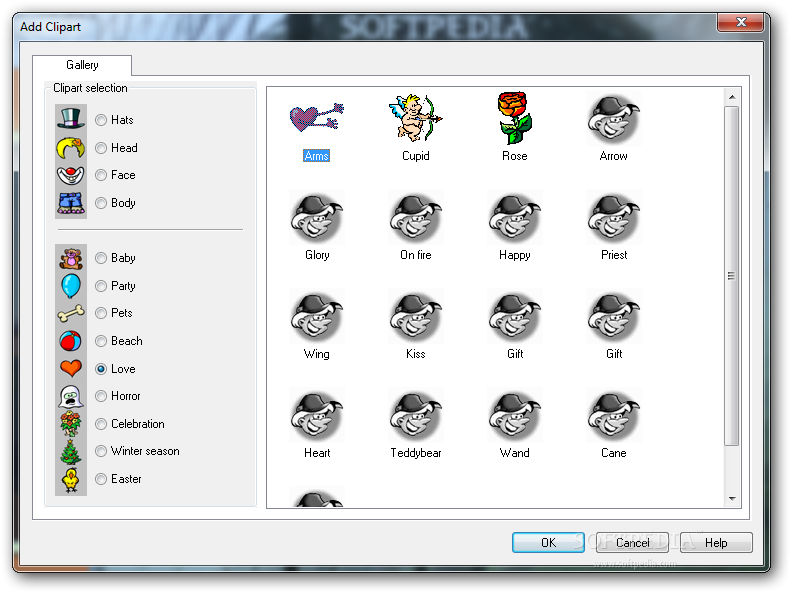Image resolution: width=791 pixels, height=593 pixels.
Task: Select the Winter season radio button
Action: (x=101, y=451)
